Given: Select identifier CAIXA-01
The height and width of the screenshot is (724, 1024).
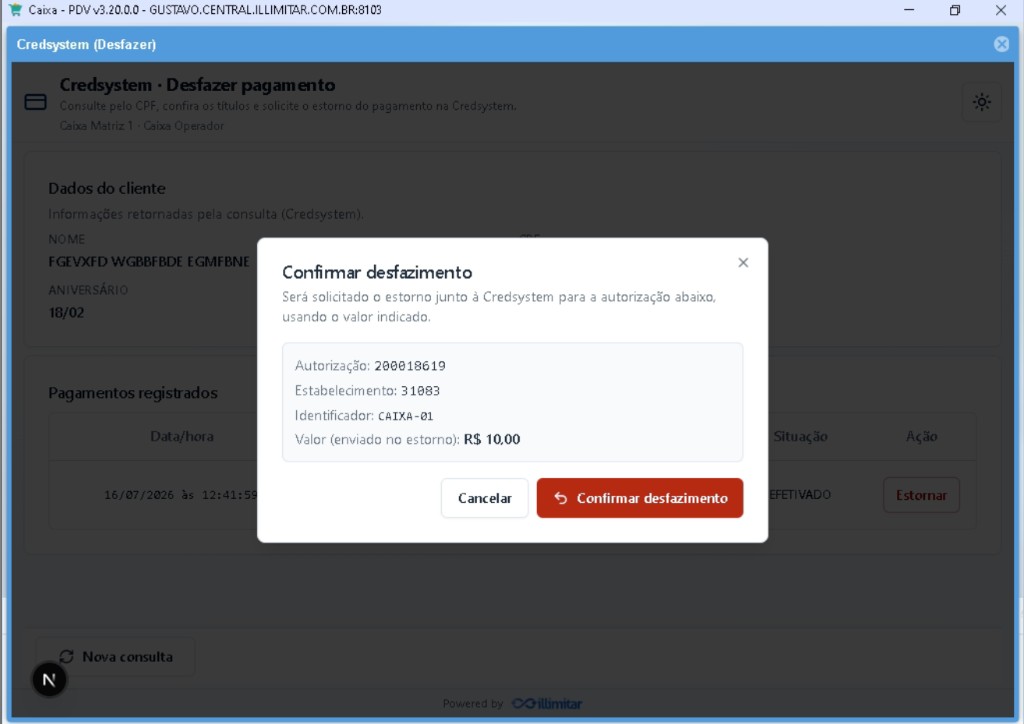Looking at the screenshot, I should pyautogui.click(x=406, y=416).
